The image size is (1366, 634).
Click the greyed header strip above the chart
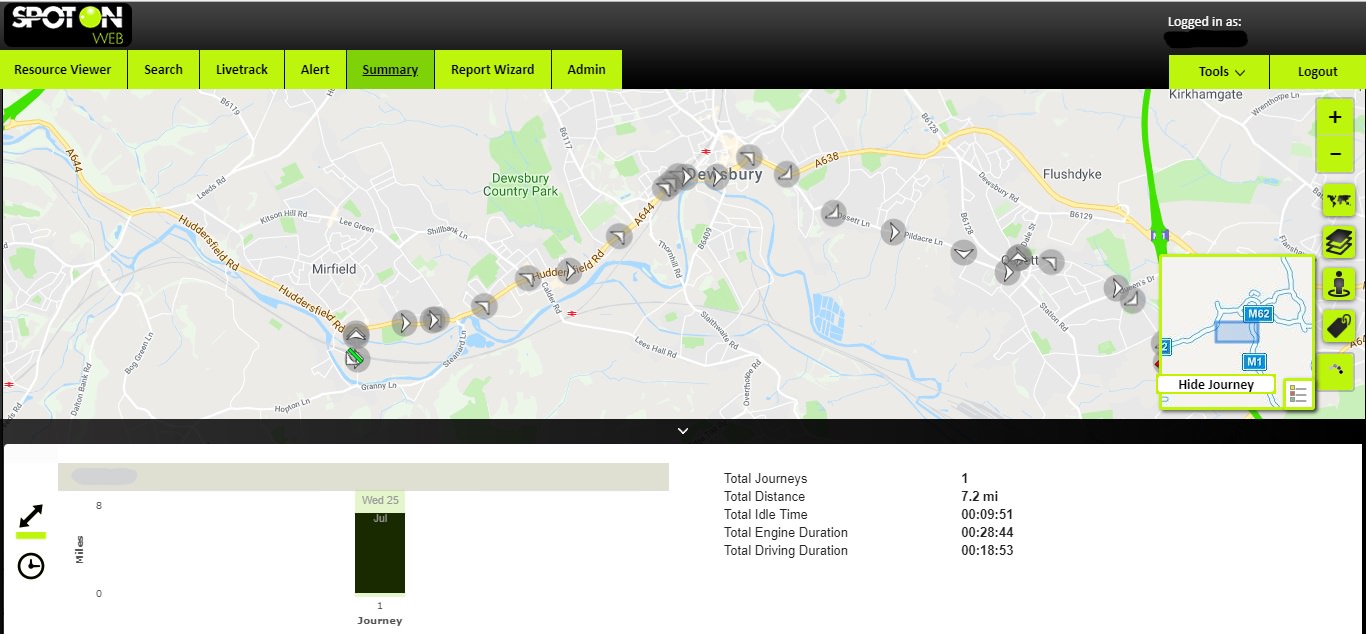tap(363, 477)
